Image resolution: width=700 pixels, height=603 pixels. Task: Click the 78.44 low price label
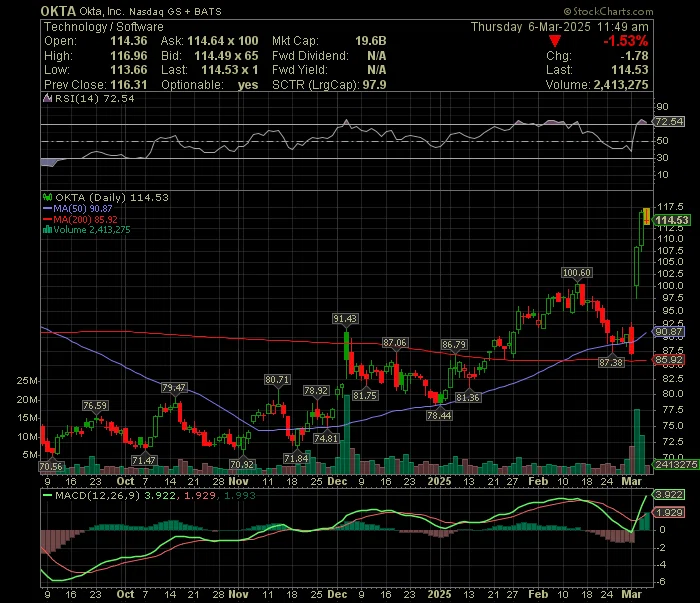[x=439, y=416]
